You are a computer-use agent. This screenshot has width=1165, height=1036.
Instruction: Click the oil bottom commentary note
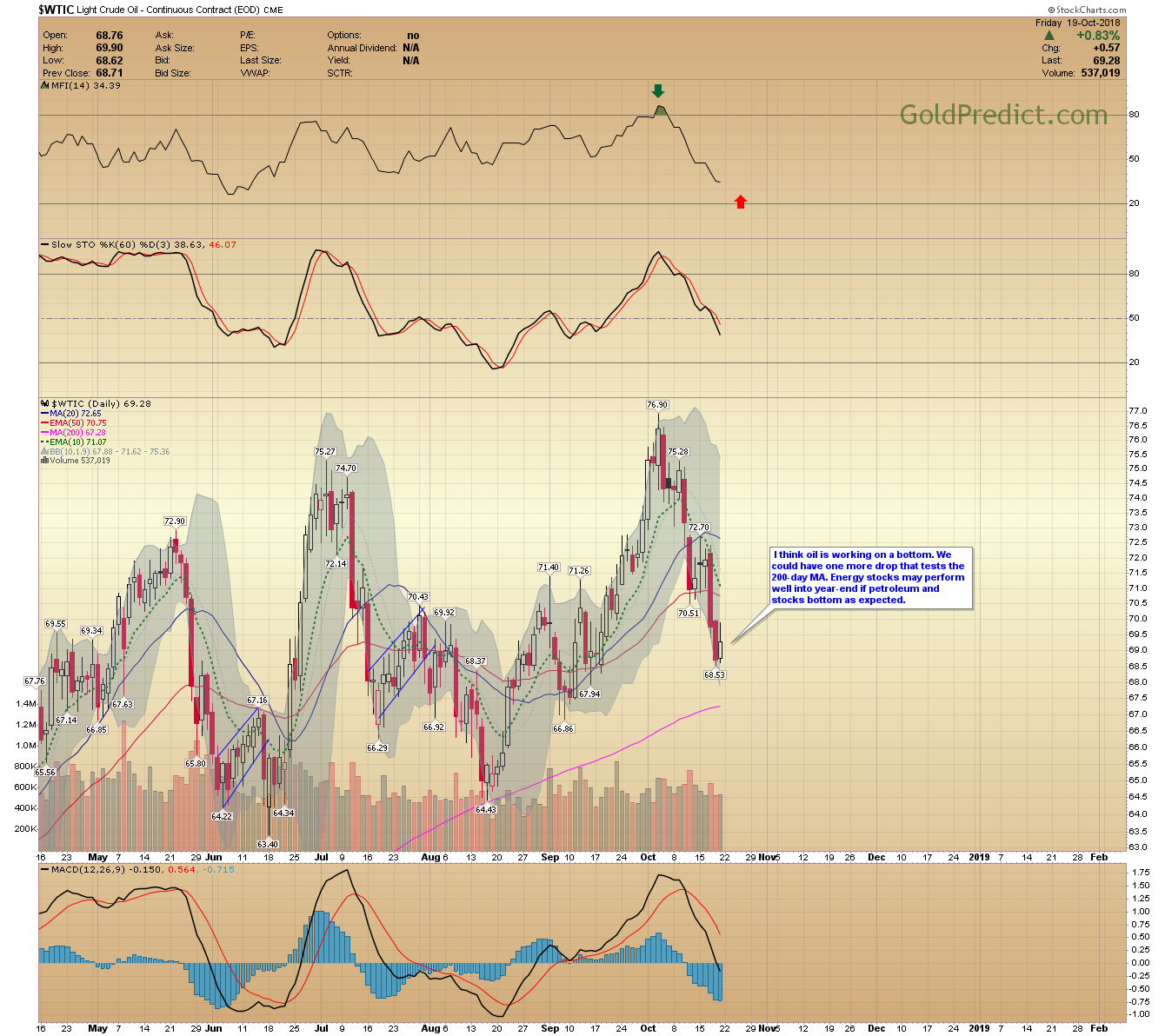pos(870,577)
